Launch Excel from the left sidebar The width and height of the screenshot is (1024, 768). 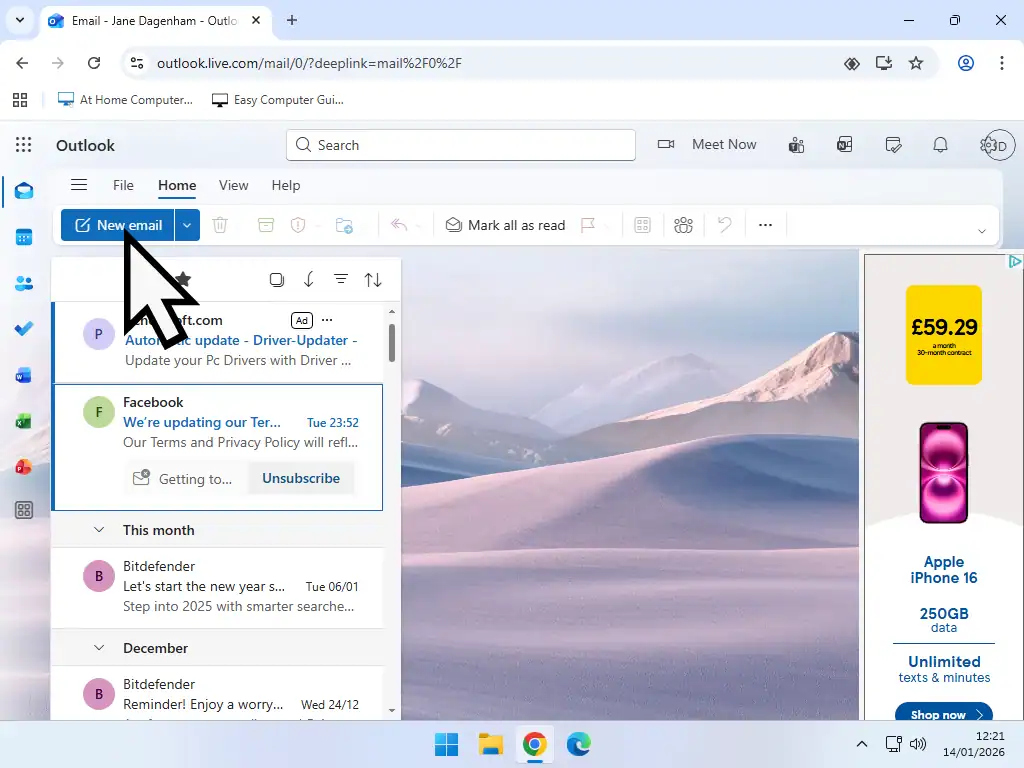[22, 421]
